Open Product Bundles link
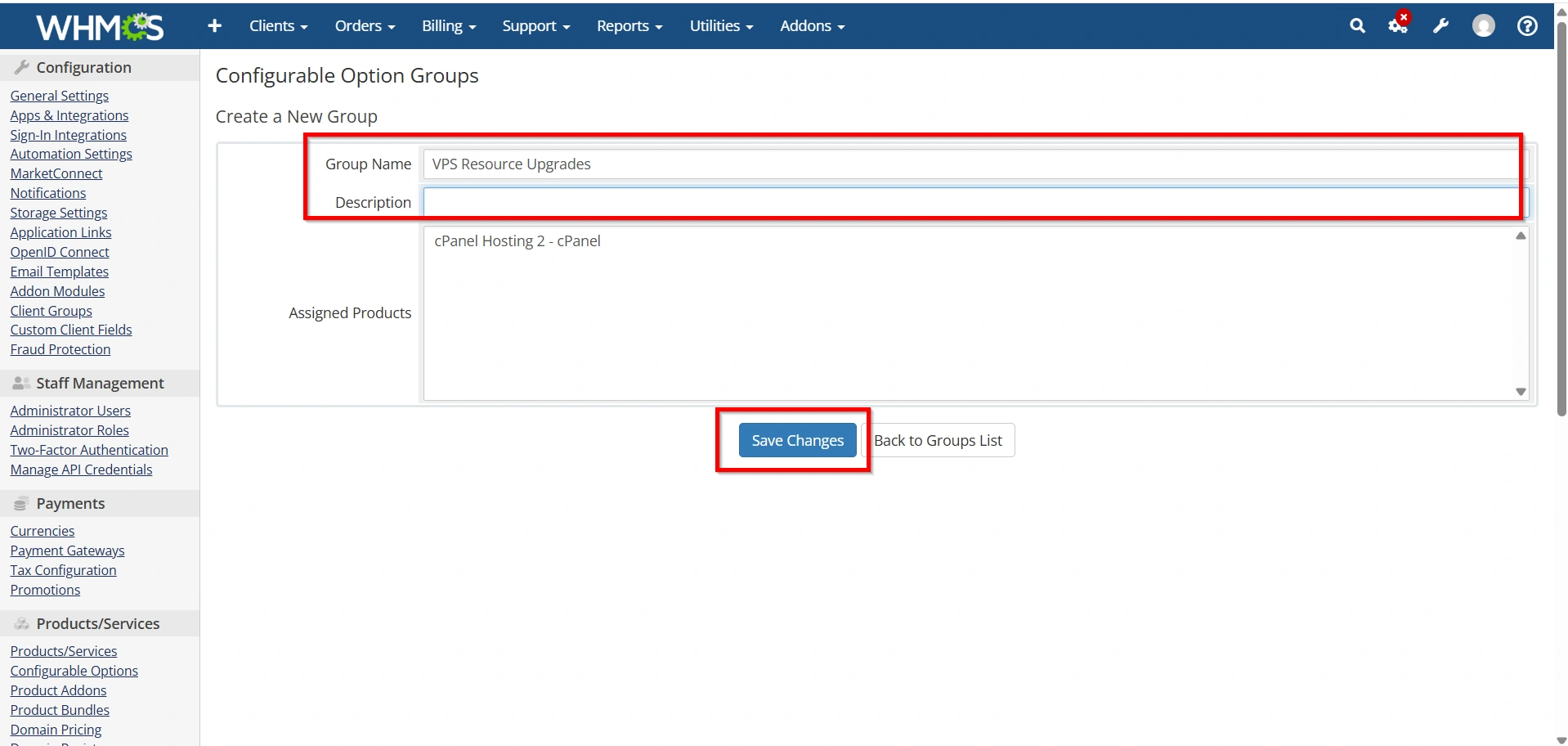This screenshot has width=1568, height=746. (x=59, y=710)
